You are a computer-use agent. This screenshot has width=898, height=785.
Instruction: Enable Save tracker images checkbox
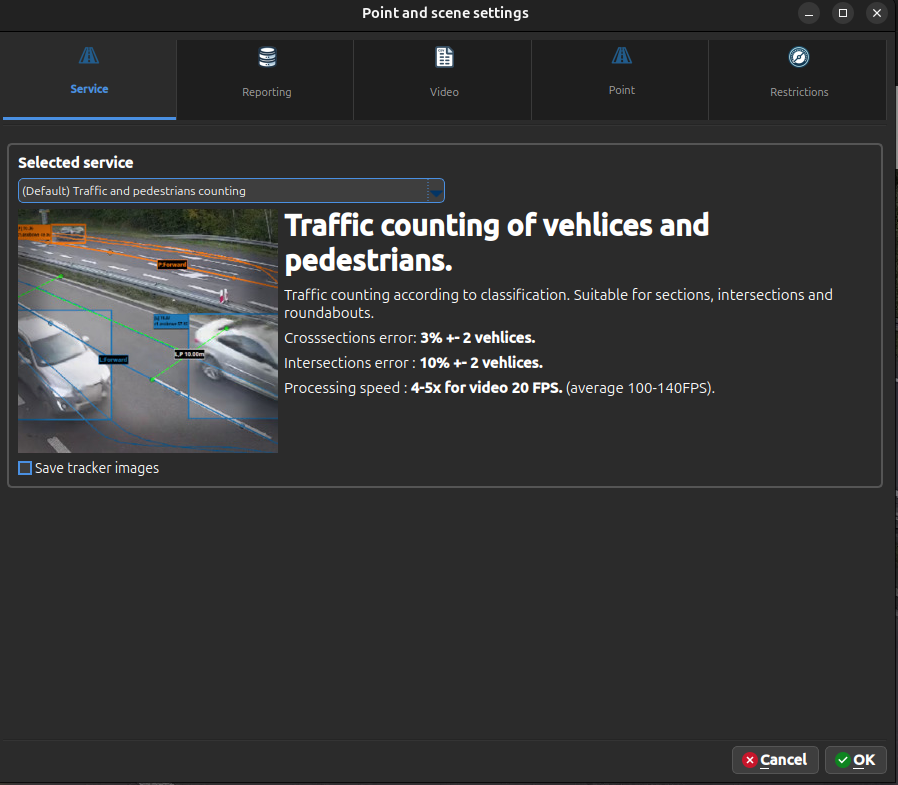point(25,468)
